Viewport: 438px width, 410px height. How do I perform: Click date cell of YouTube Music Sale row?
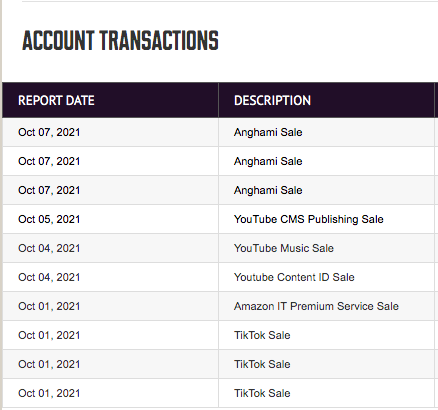click(x=49, y=248)
